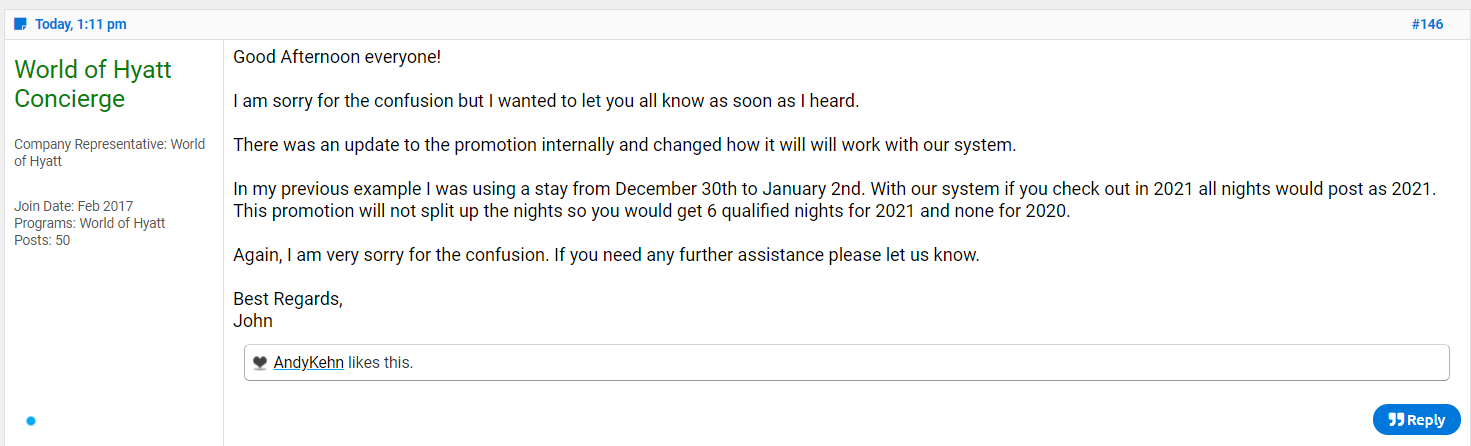Click the quote mark icon on Reply
1471x446 pixels.
pyautogui.click(x=1396, y=420)
